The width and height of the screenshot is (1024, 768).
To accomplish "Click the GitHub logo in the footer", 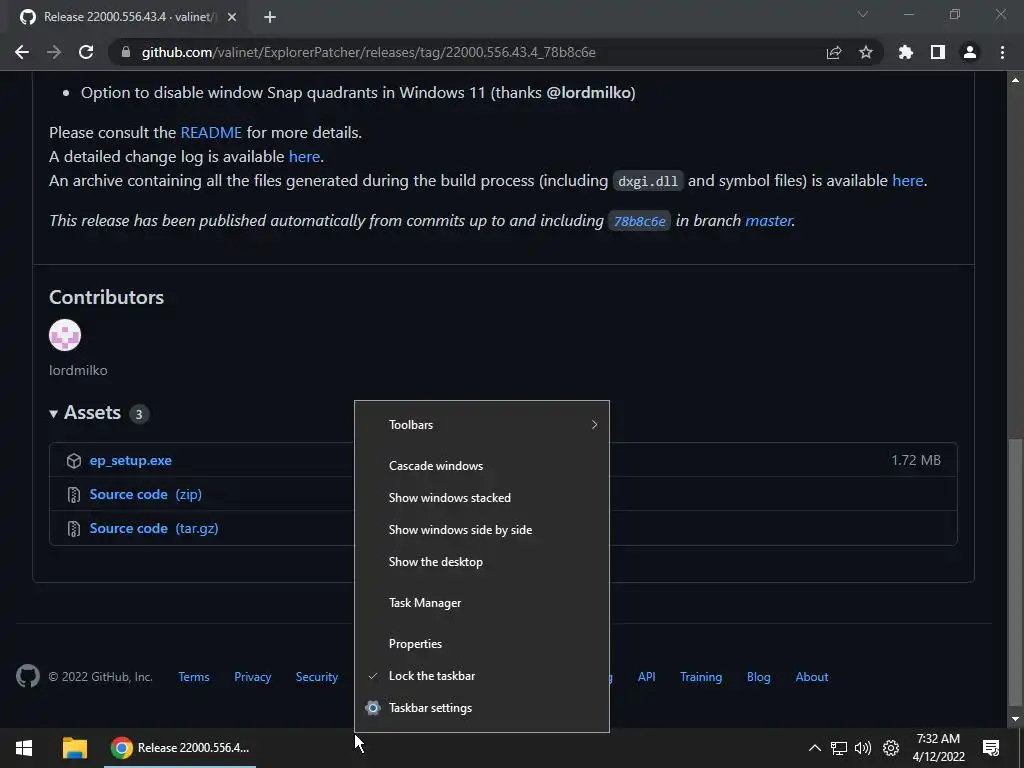I will click(27, 677).
